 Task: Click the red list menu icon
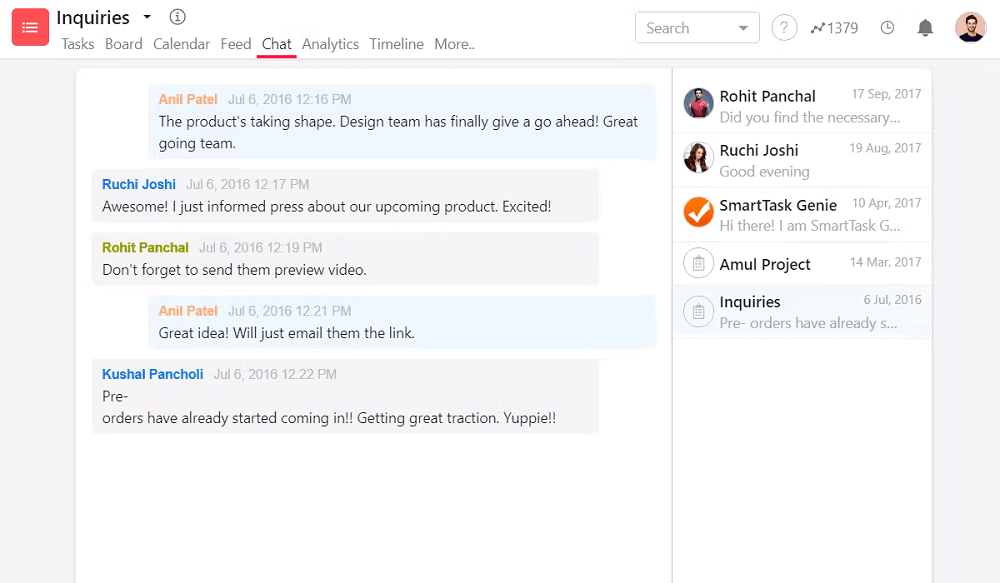(x=30, y=27)
